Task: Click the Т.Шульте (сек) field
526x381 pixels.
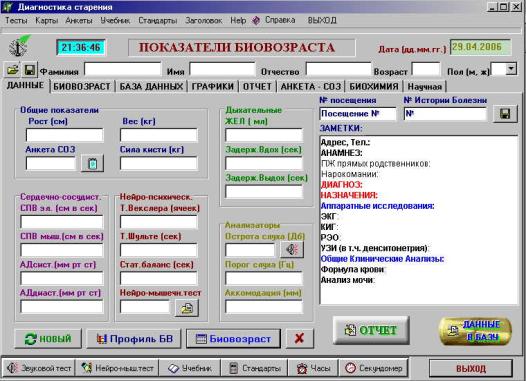Action: 159,250
